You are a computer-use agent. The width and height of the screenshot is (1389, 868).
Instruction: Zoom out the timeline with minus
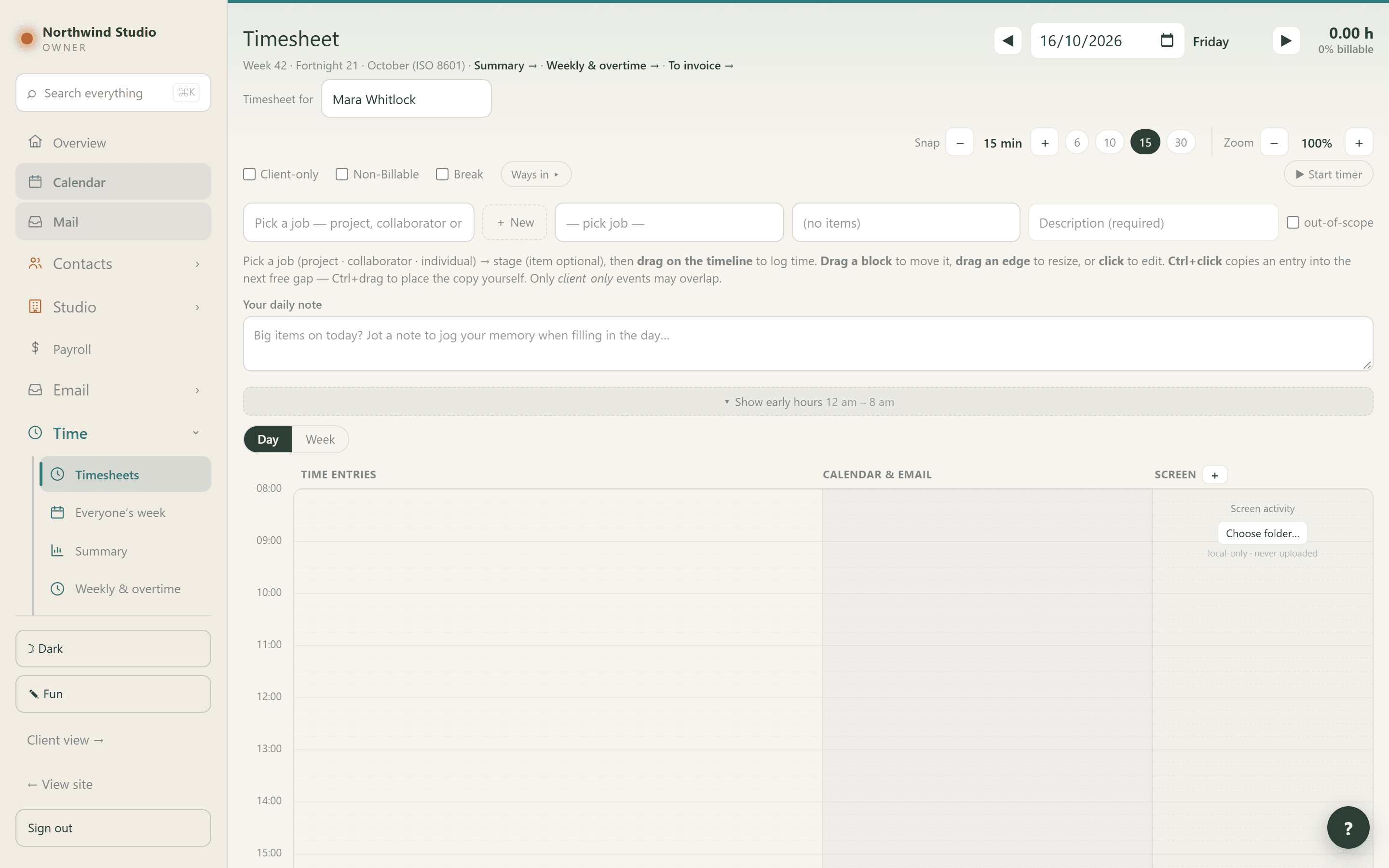point(1274,142)
